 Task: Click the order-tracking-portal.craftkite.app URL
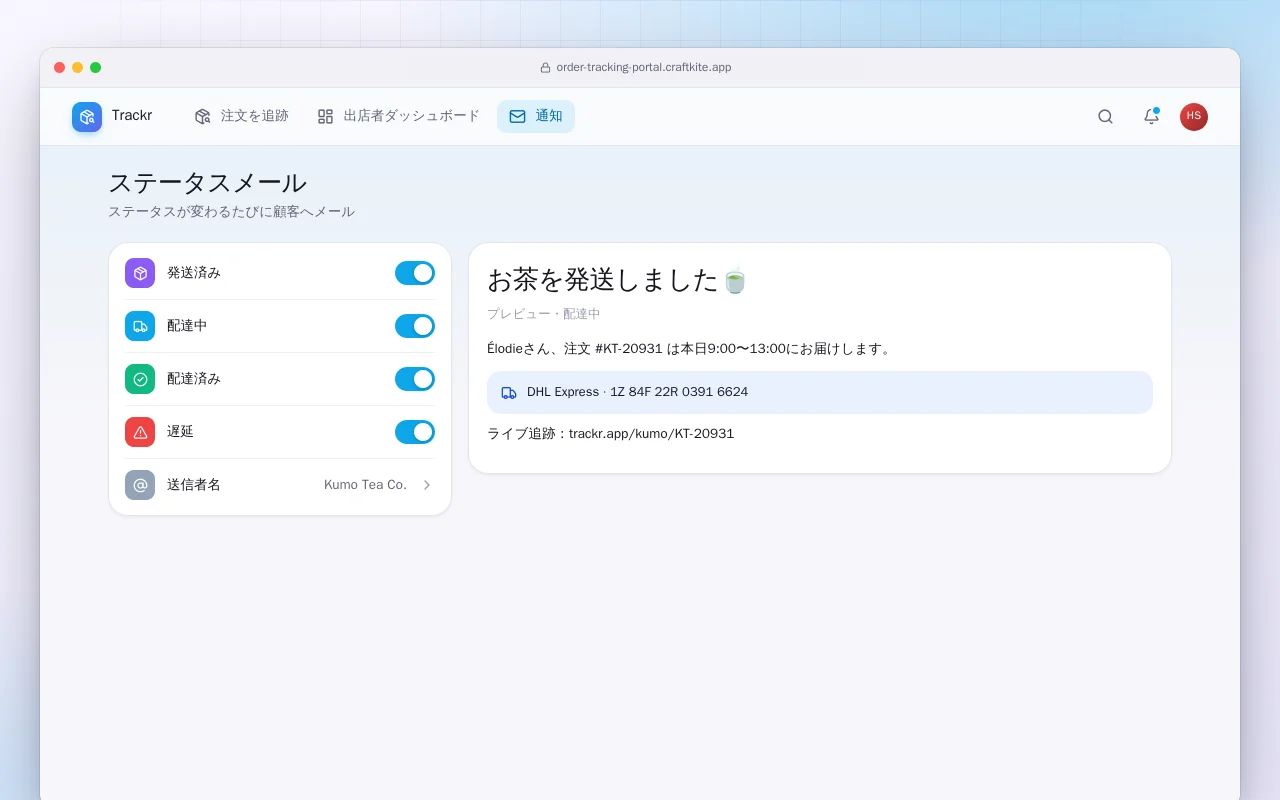644,68
